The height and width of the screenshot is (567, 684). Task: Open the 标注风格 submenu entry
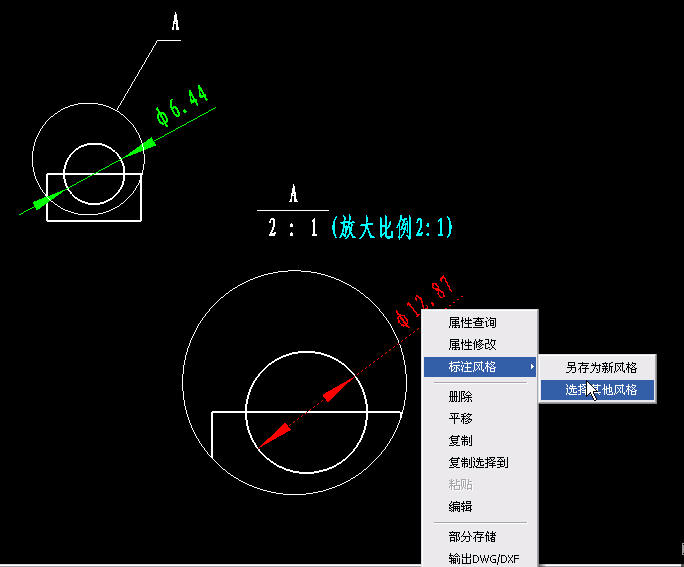coord(480,367)
